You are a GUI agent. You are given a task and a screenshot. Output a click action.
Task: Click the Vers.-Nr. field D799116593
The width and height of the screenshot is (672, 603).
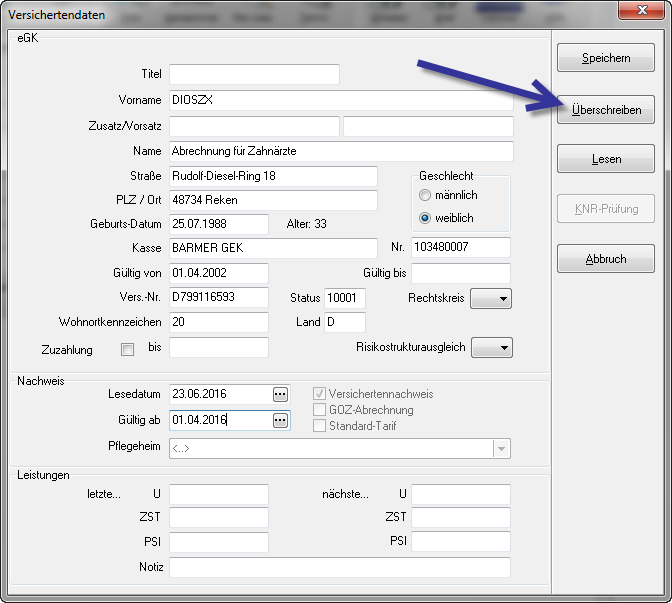pyautogui.click(x=218, y=298)
